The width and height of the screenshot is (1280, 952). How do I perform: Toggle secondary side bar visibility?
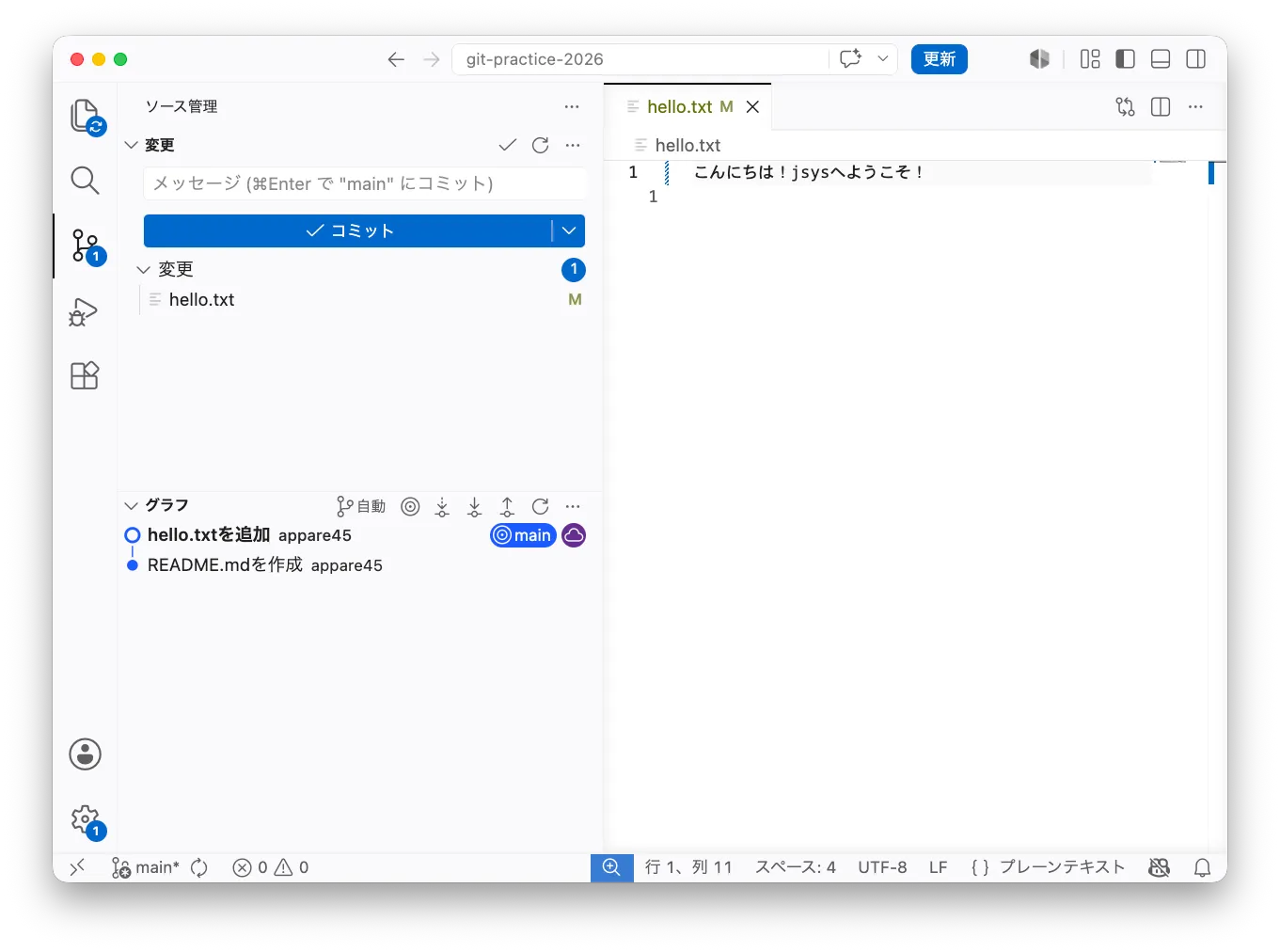click(1196, 59)
